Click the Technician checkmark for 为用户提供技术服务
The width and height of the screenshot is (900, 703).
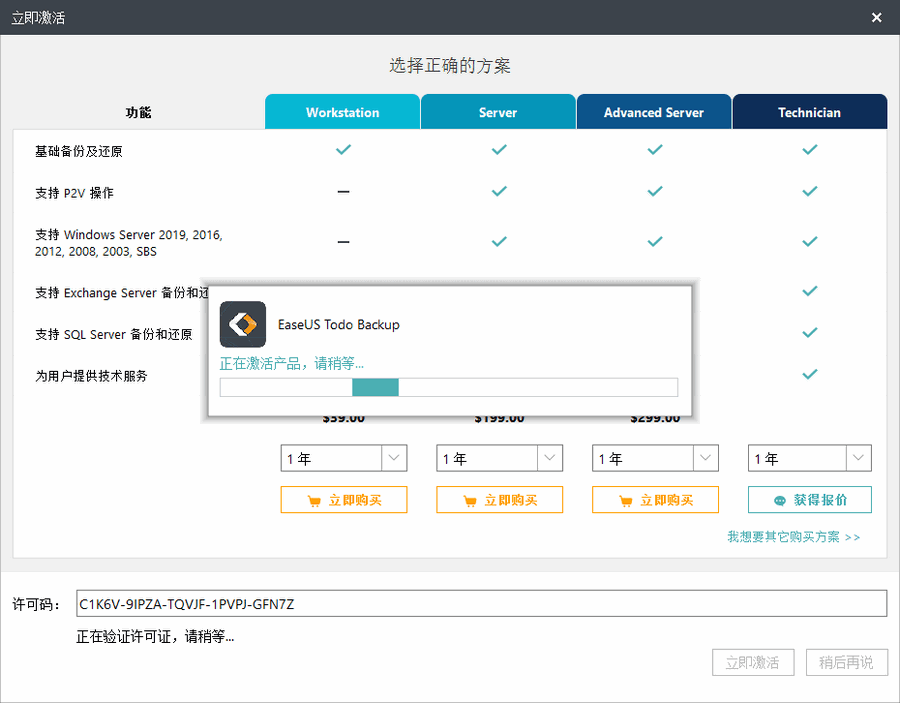[x=810, y=374]
